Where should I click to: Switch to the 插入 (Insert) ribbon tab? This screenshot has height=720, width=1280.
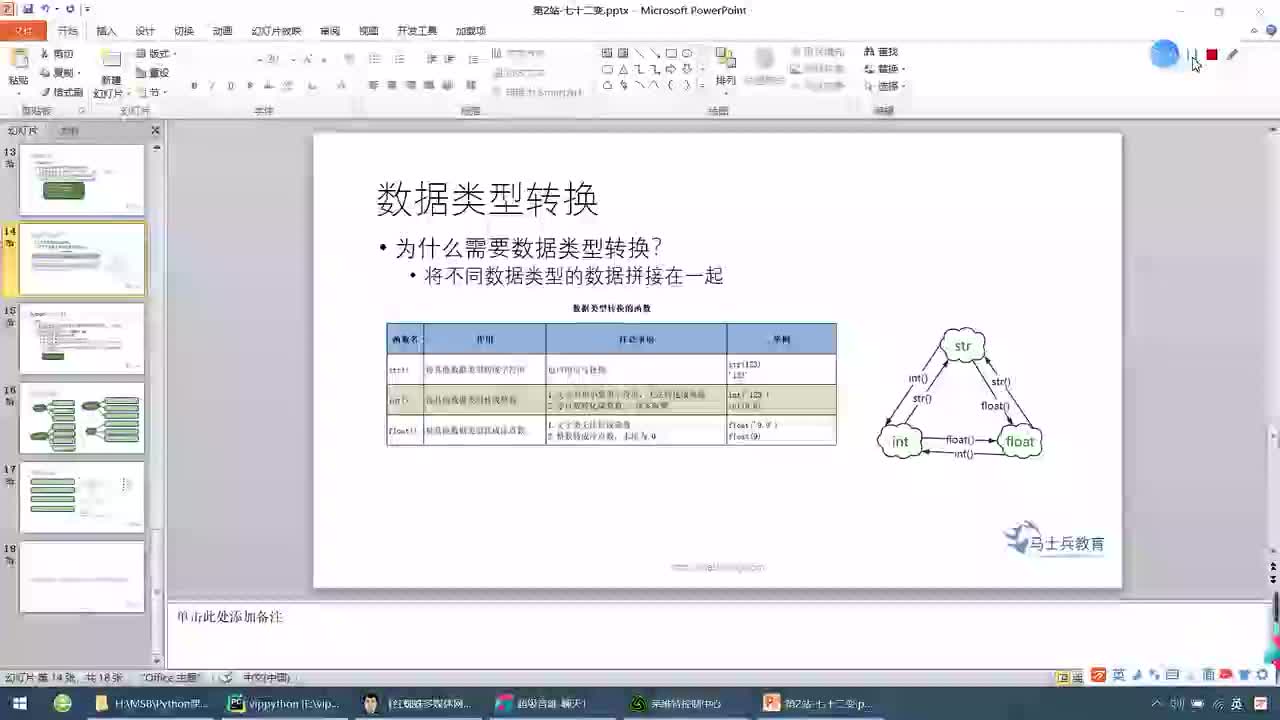[106, 31]
